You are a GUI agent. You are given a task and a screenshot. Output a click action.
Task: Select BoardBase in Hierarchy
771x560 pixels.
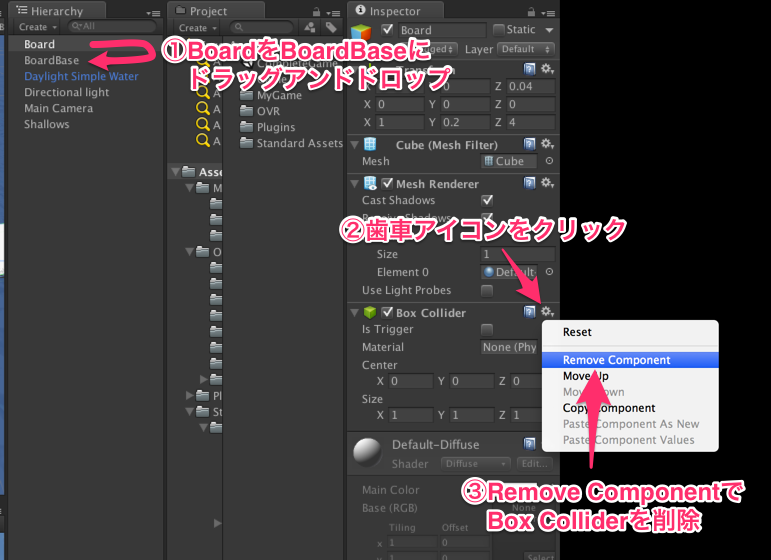[x=52, y=60]
